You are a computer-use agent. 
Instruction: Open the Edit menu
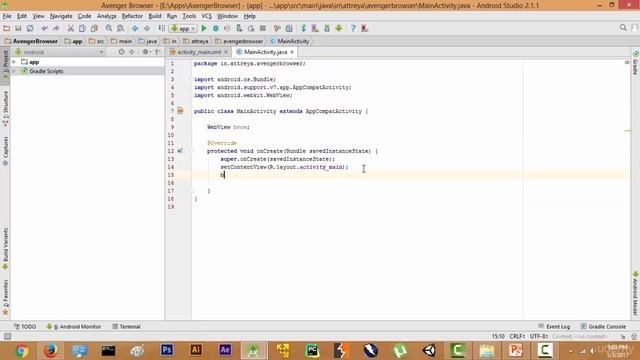click(x=22, y=16)
